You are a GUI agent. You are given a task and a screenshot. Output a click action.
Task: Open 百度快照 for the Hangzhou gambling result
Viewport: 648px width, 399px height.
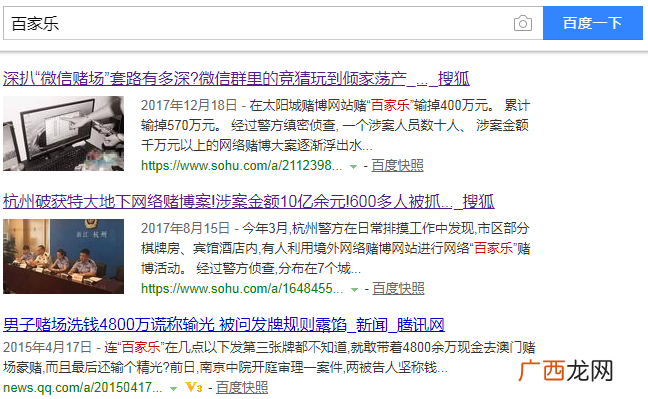398,289
